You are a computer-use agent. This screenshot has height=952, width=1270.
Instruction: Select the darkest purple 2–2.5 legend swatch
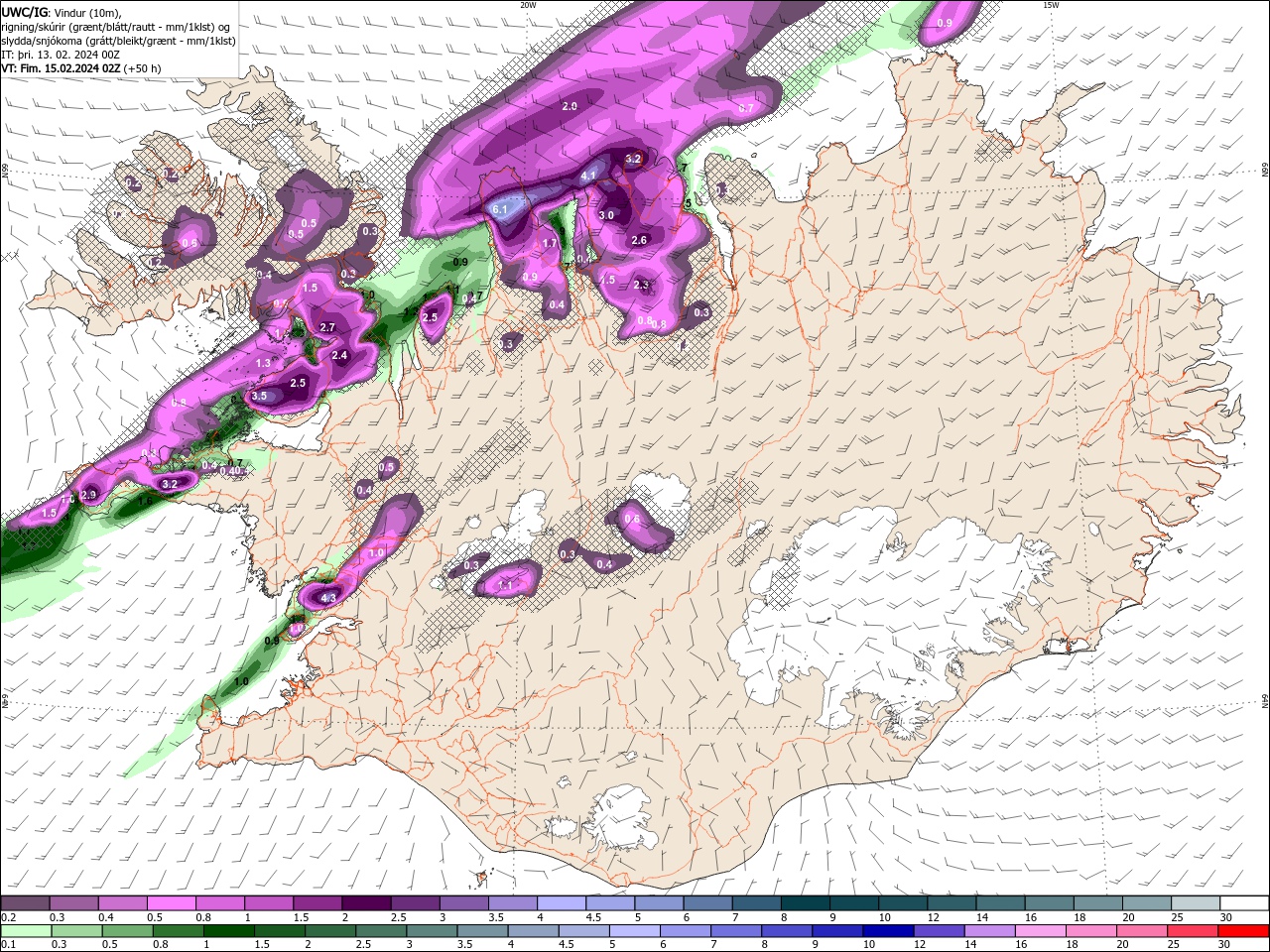tap(366, 903)
